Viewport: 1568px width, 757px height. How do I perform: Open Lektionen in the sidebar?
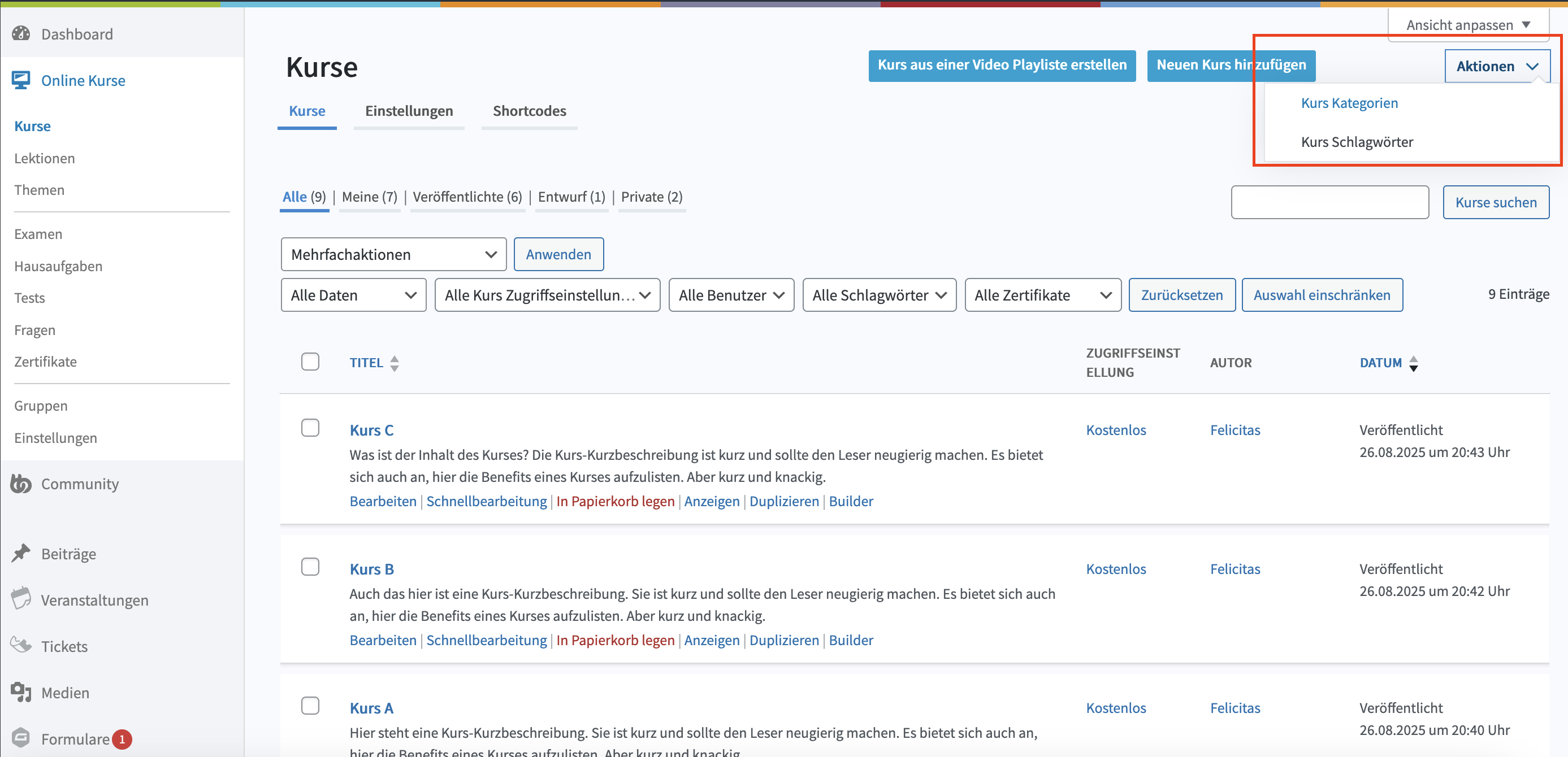[x=45, y=158]
